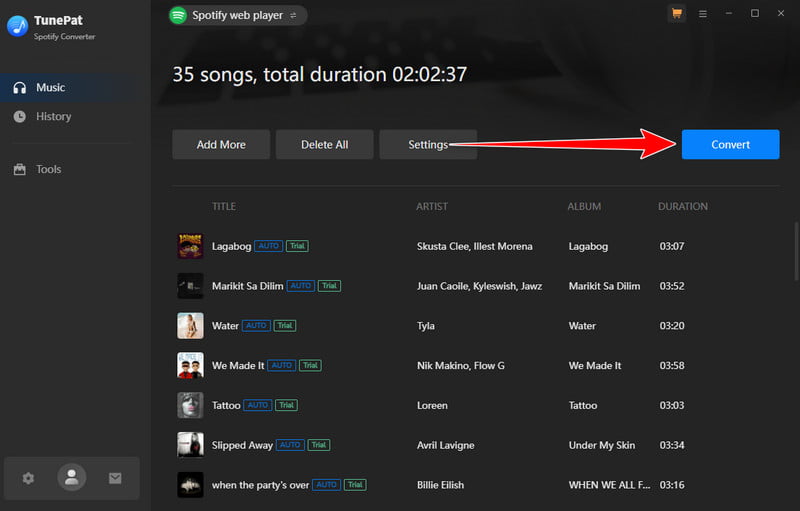Click the AUTO badge on Marikit Sa Dilim

pos(301,286)
